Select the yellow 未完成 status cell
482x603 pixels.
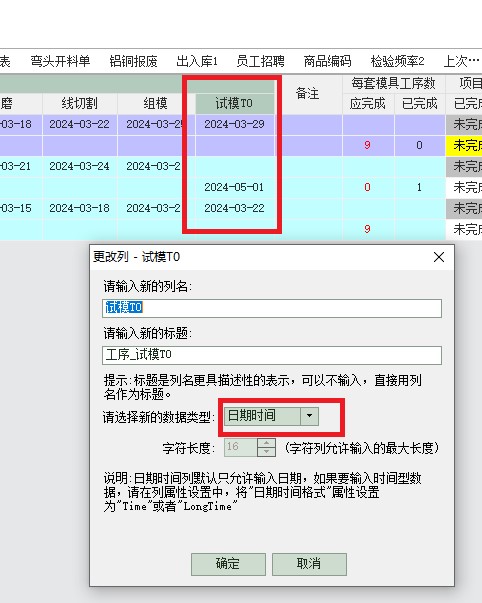(464, 145)
